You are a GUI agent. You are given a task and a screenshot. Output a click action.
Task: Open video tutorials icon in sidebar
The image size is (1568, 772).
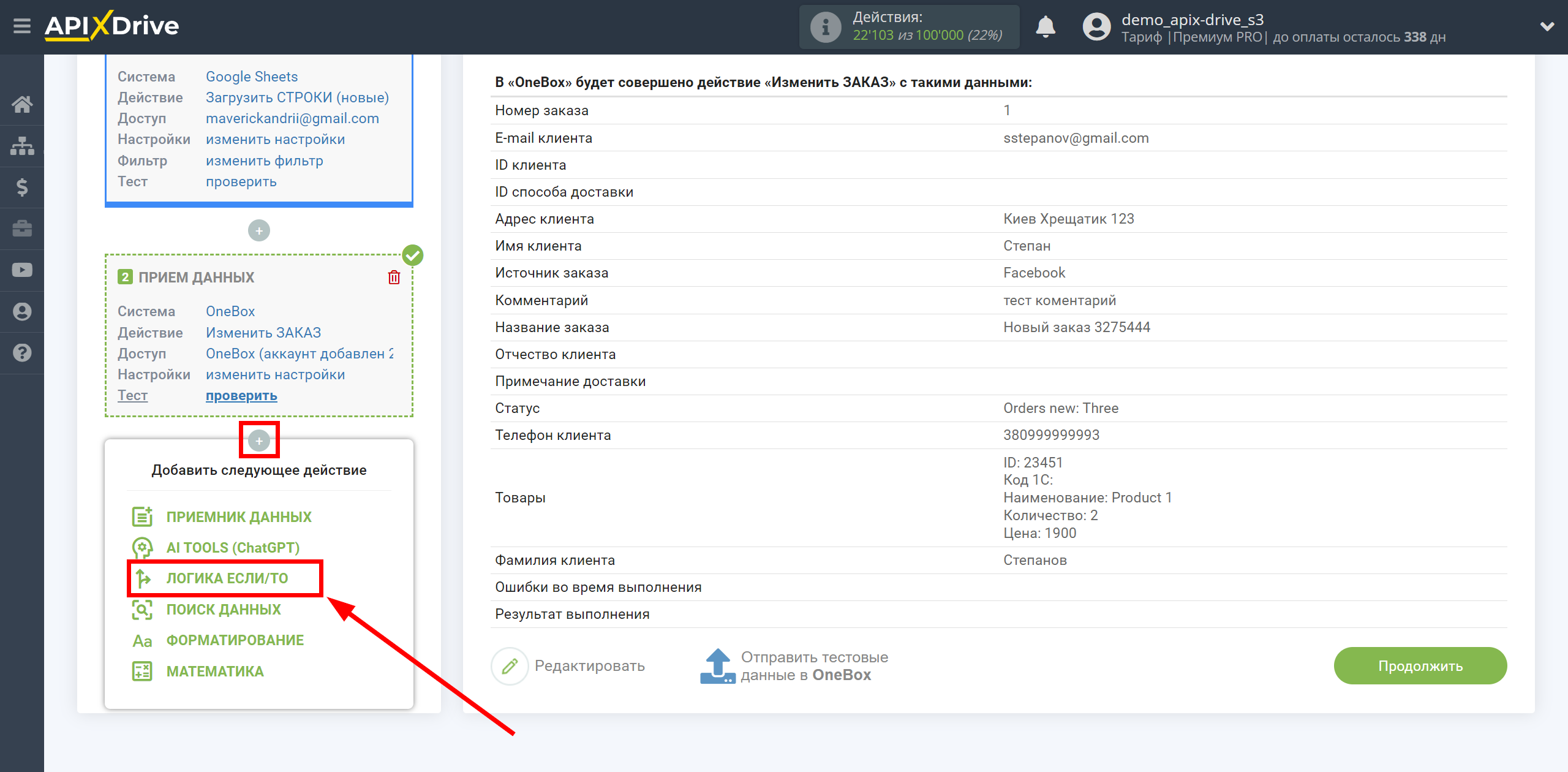(x=22, y=270)
